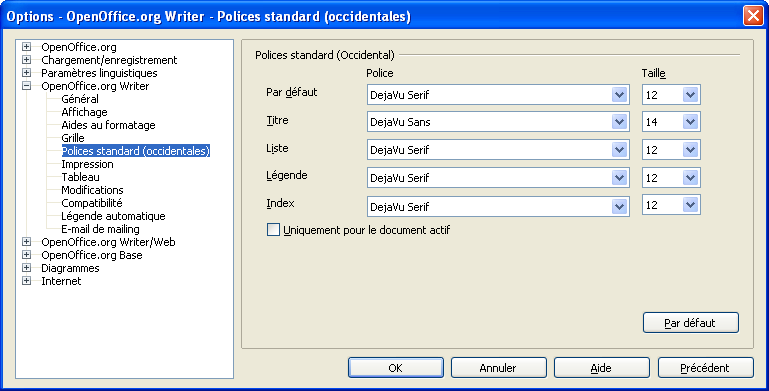Expand the OpenOffice.org tree node
Screen dimensions: 769x391
[26, 47]
